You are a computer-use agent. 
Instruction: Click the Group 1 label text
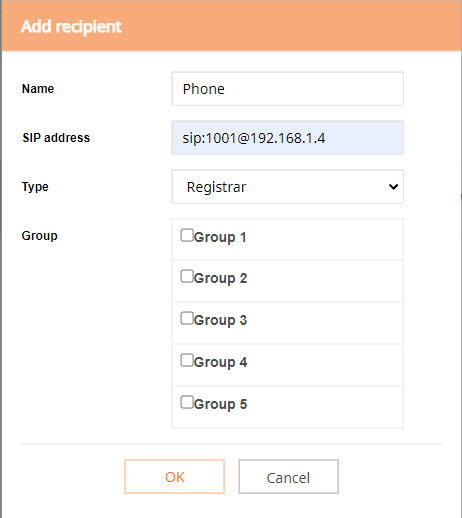click(220, 238)
